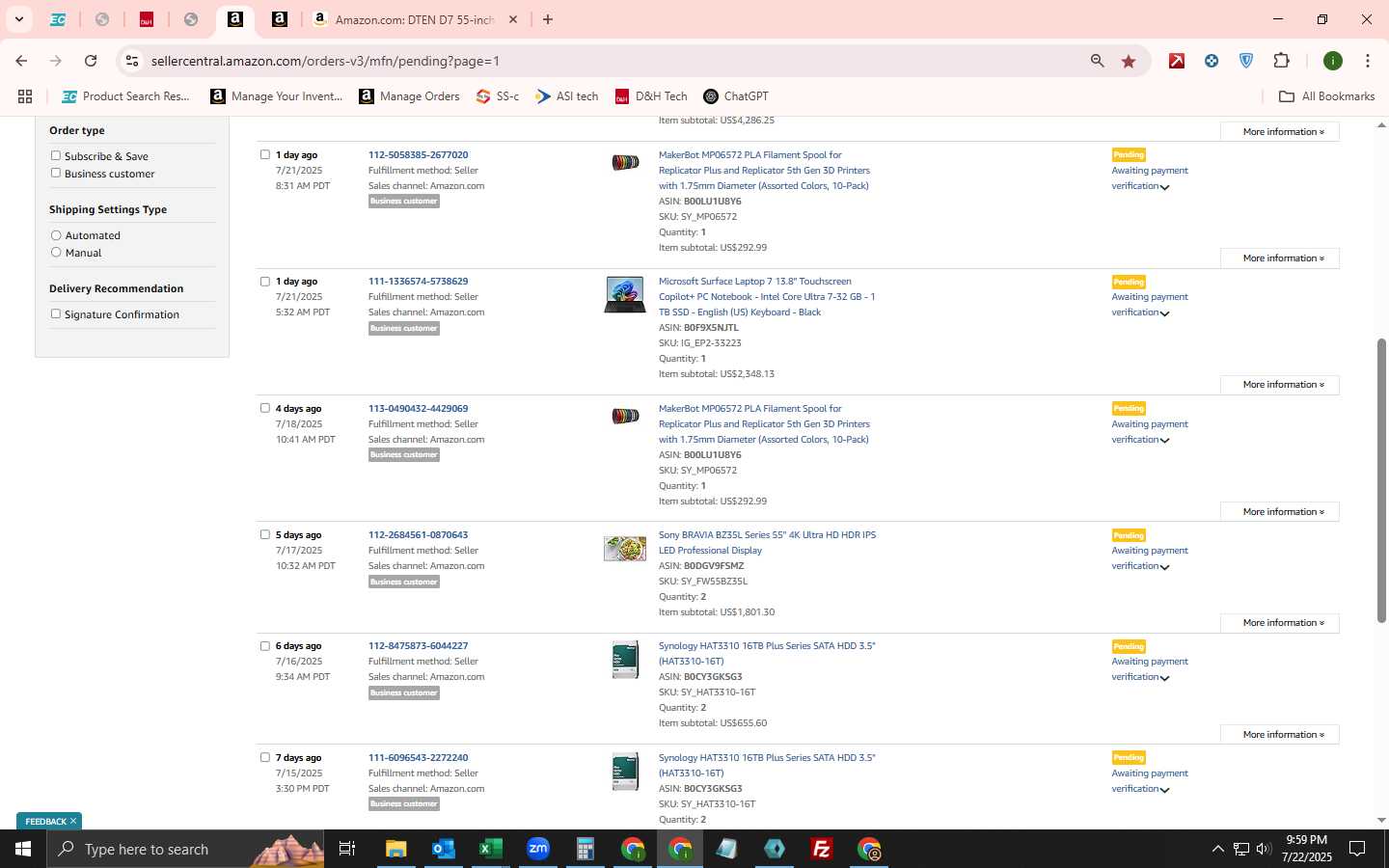Image resolution: width=1389 pixels, height=868 pixels.
Task: Open Microsoft Surface Laptop 7 product link
Action: click(x=766, y=297)
